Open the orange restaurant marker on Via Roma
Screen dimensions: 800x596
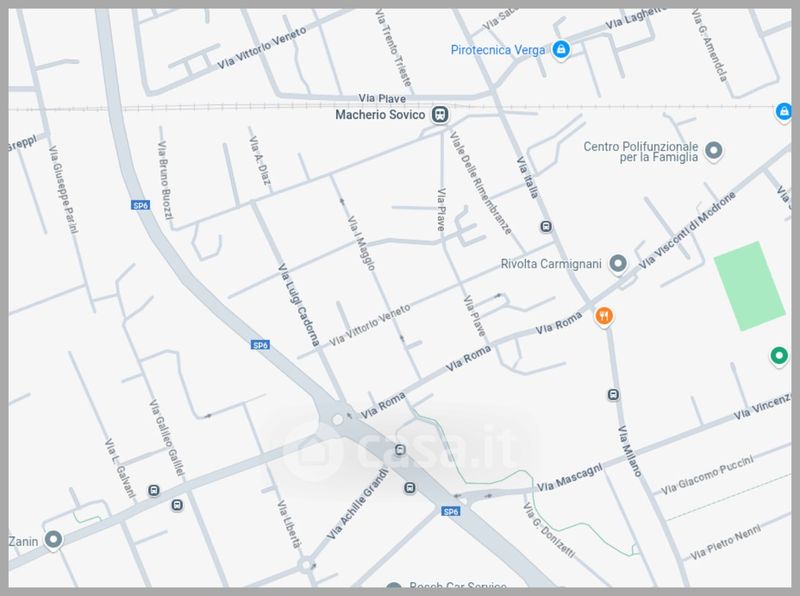click(604, 316)
